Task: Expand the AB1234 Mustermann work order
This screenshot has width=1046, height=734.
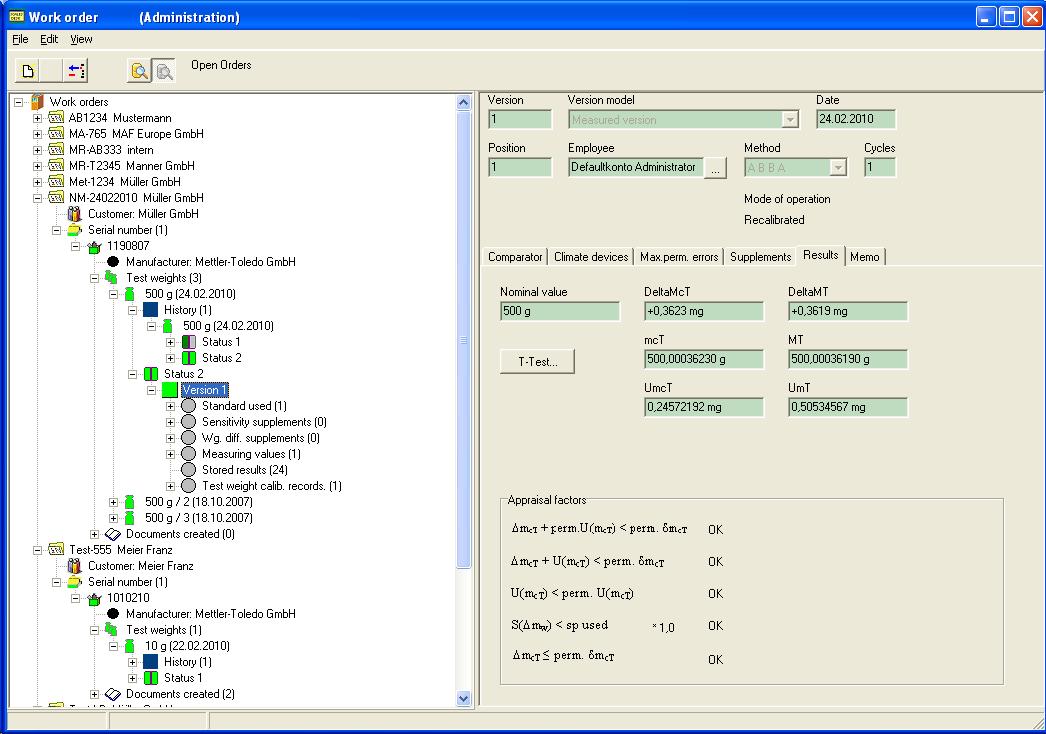Action: click(38, 118)
